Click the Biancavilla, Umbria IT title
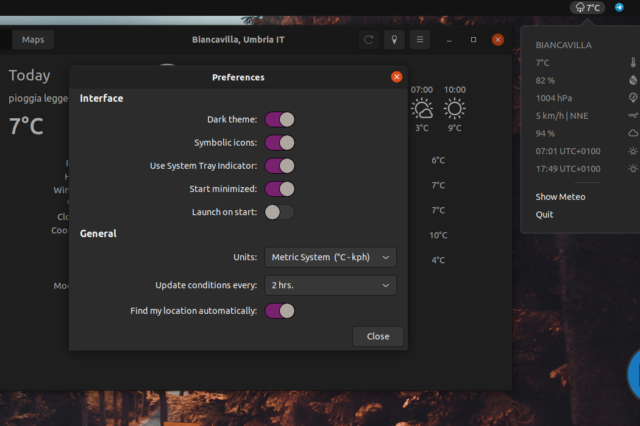Image resolution: width=640 pixels, height=426 pixels. (x=238, y=40)
